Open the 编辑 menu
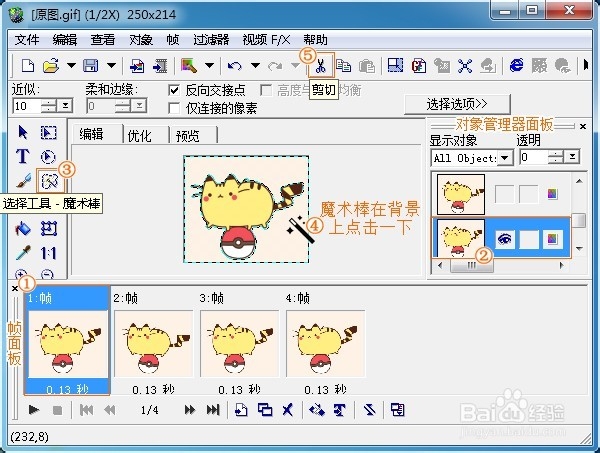 (x=65, y=40)
